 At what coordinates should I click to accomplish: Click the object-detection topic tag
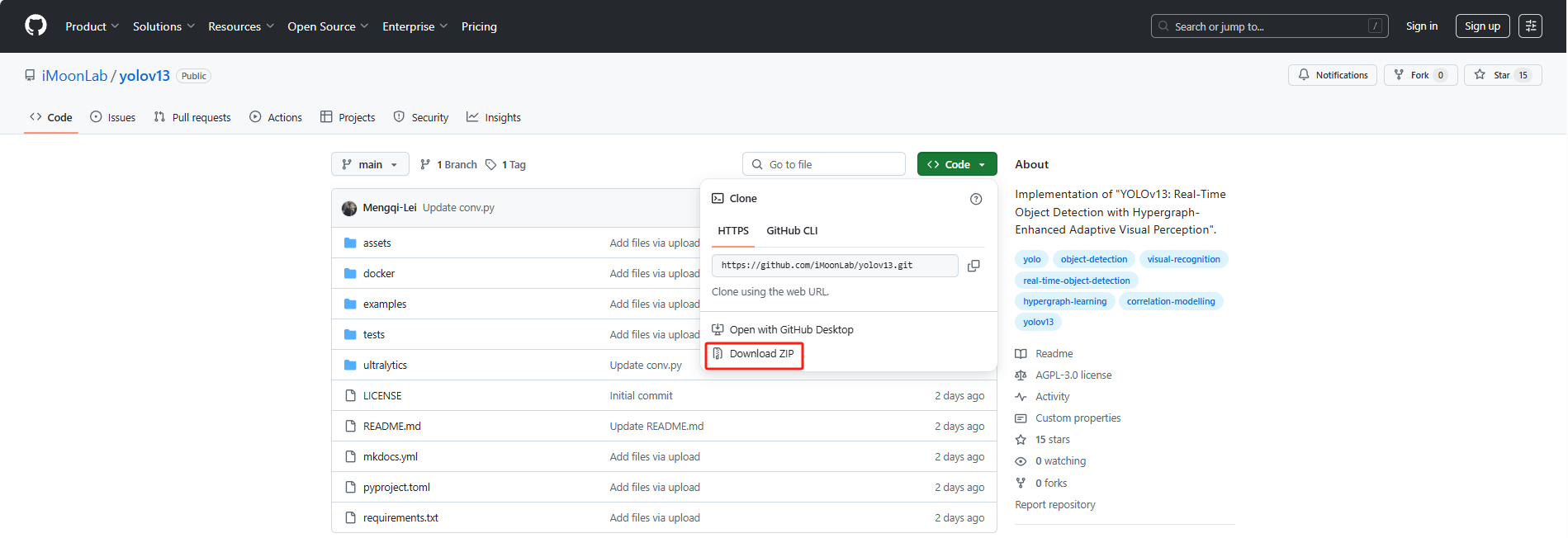coord(1094,259)
